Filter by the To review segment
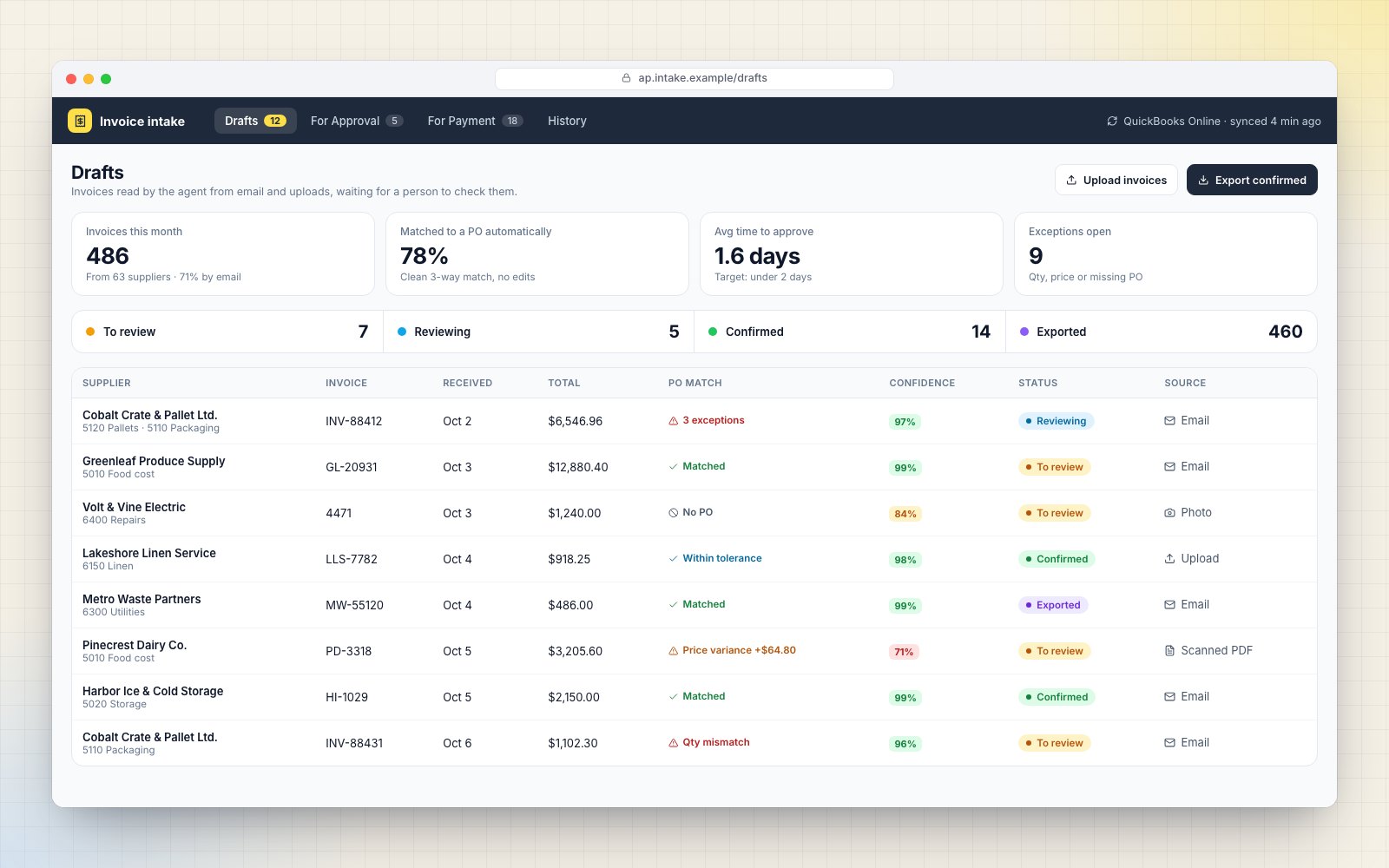This screenshot has height=868, width=1389. [x=227, y=332]
